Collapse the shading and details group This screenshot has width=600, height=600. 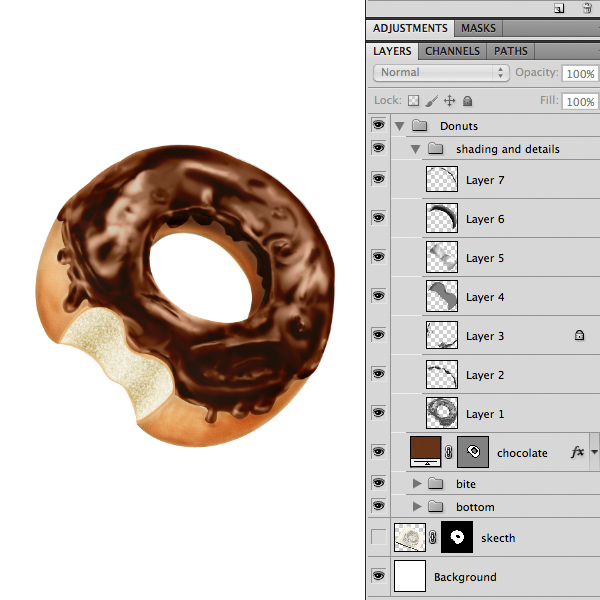pos(415,149)
